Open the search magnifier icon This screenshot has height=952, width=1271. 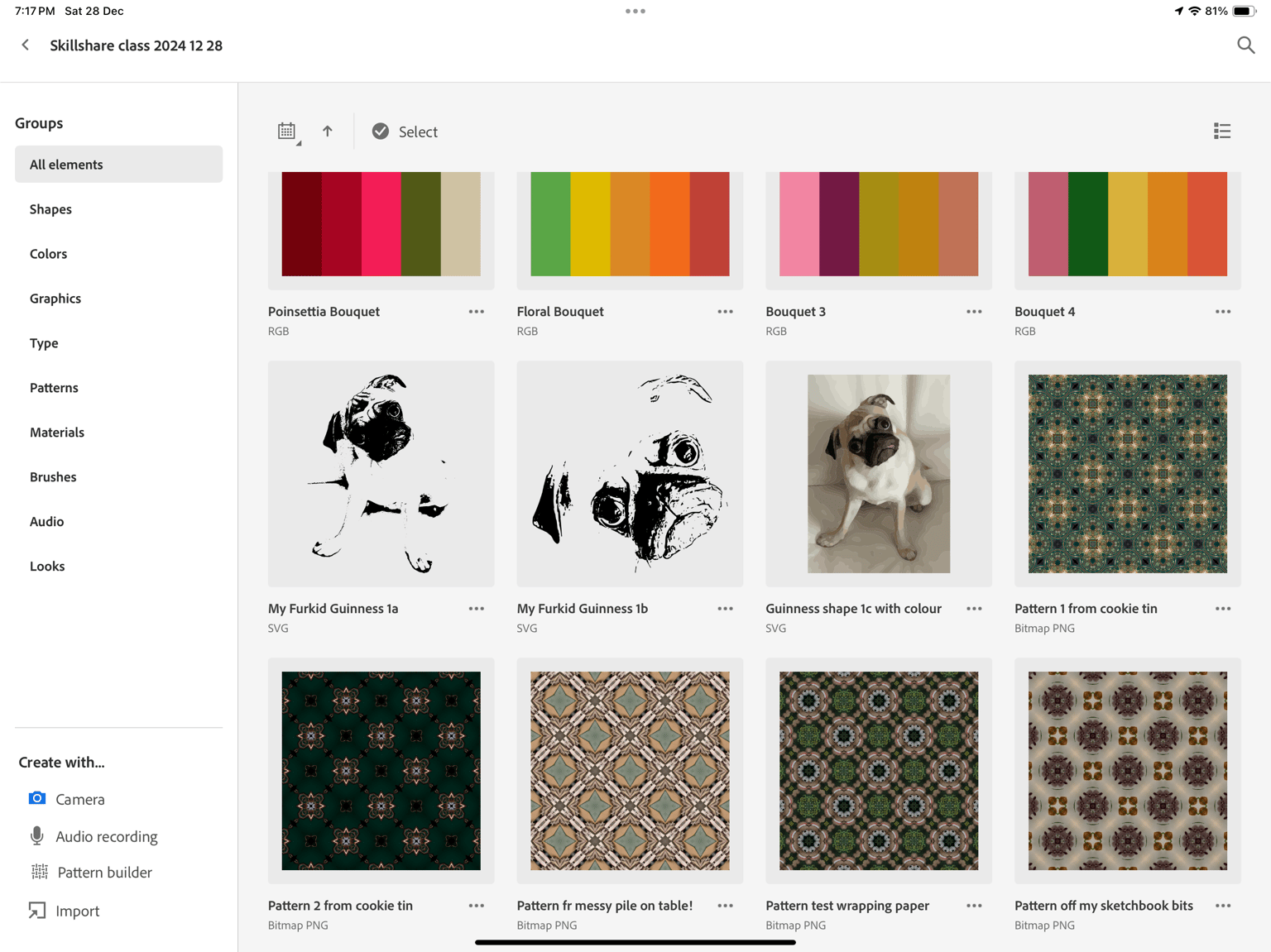click(x=1245, y=45)
